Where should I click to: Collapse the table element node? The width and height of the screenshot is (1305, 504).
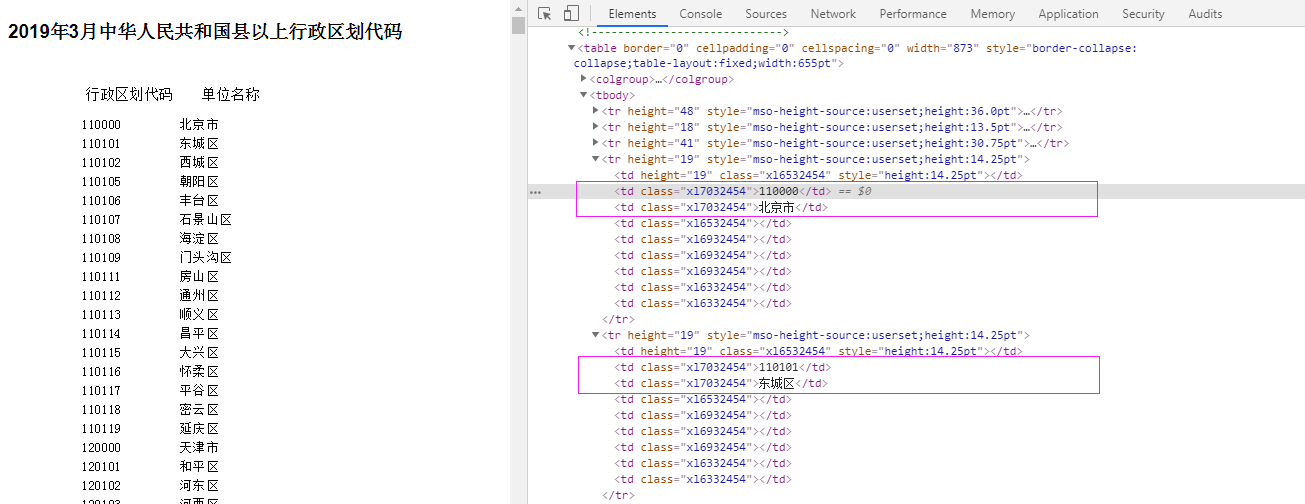[x=571, y=48]
